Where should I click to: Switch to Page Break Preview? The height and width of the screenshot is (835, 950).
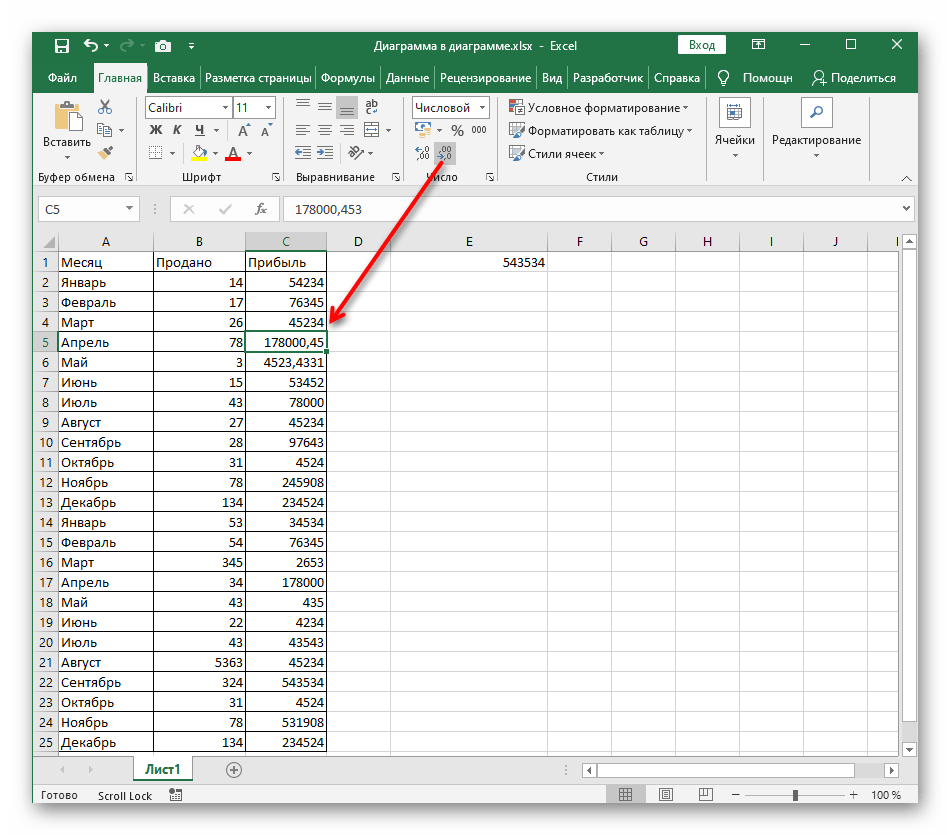(x=706, y=794)
